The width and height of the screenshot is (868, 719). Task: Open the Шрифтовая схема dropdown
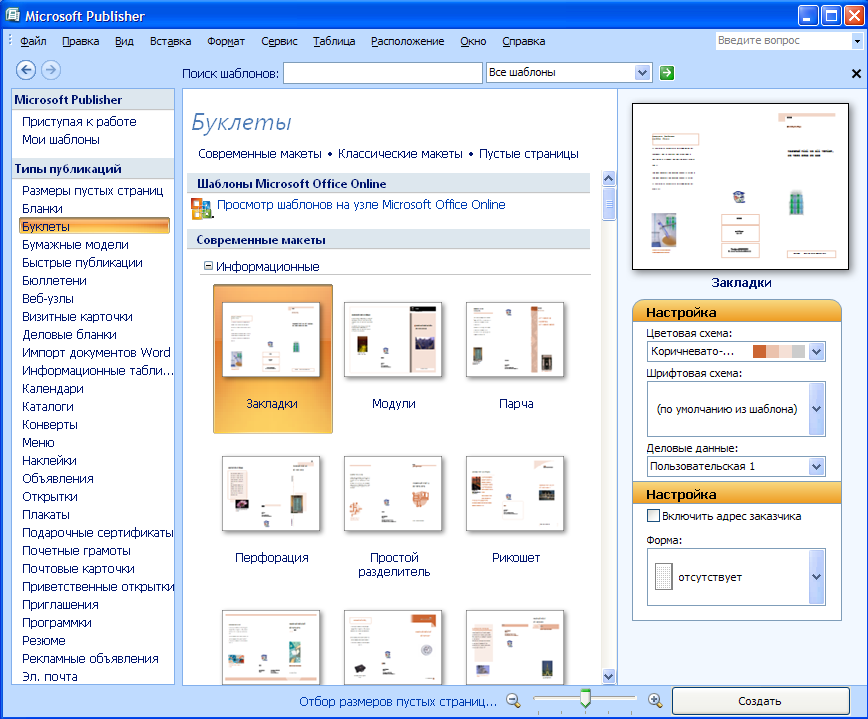click(x=817, y=409)
